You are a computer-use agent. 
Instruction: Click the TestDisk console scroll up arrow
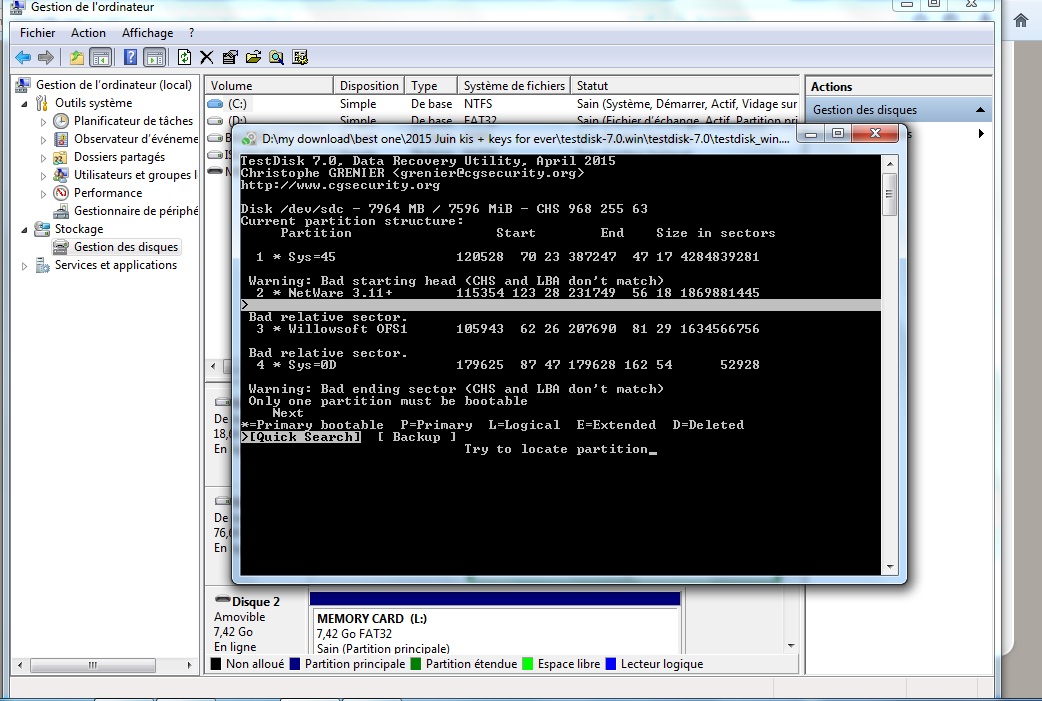pyautogui.click(x=890, y=163)
